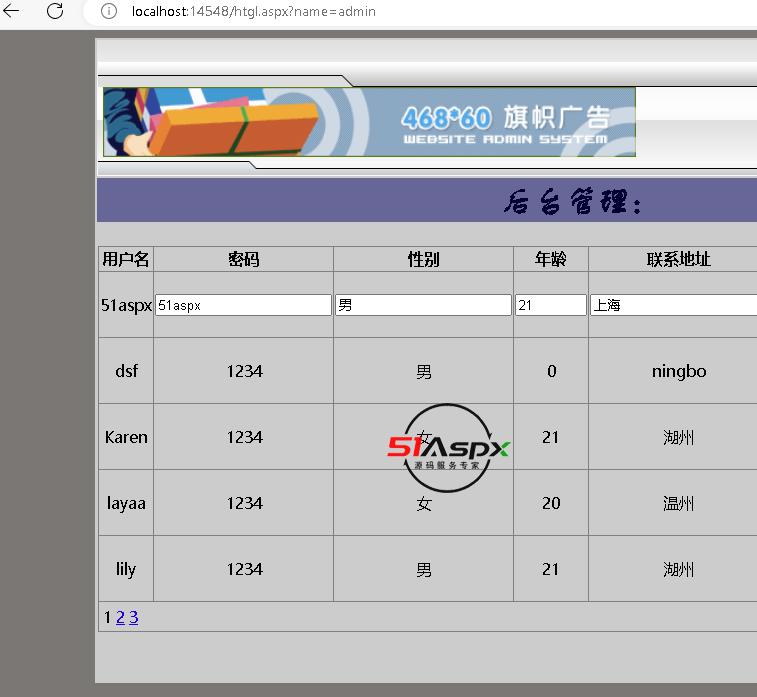Edit the address field showing 上海

pos(673,305)
